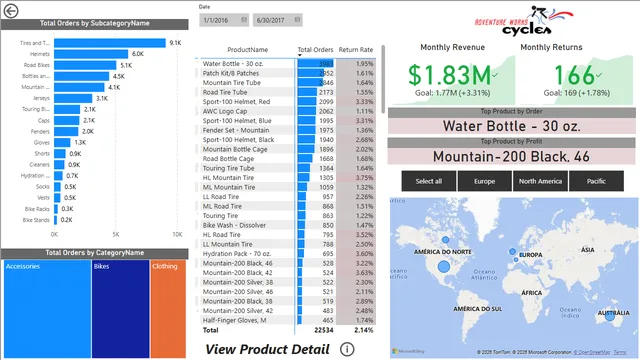640x360 pixels.
Task: Click Top Product by Order card value
Action: pos(511,126)
